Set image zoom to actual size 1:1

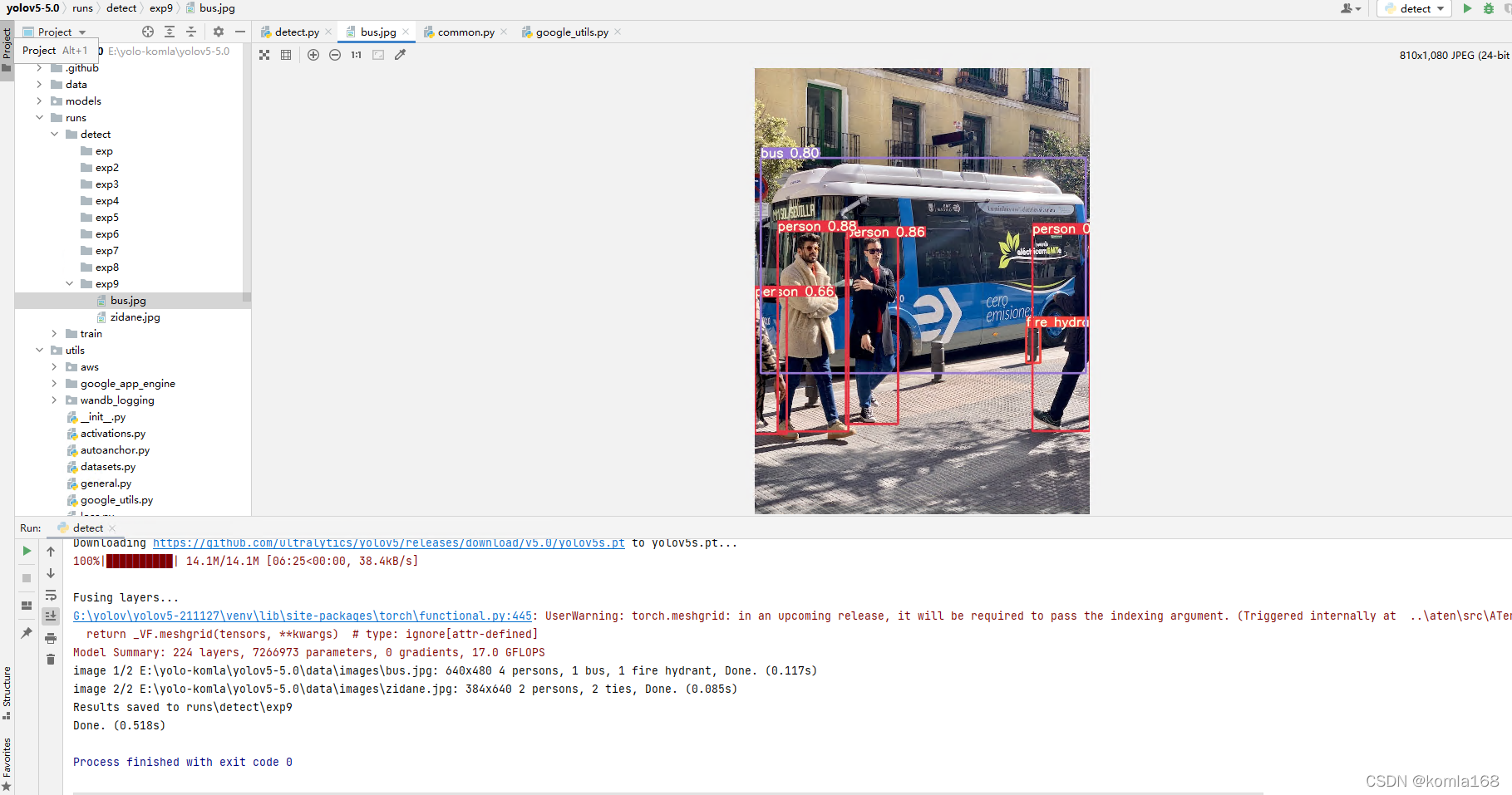point(355,55)
